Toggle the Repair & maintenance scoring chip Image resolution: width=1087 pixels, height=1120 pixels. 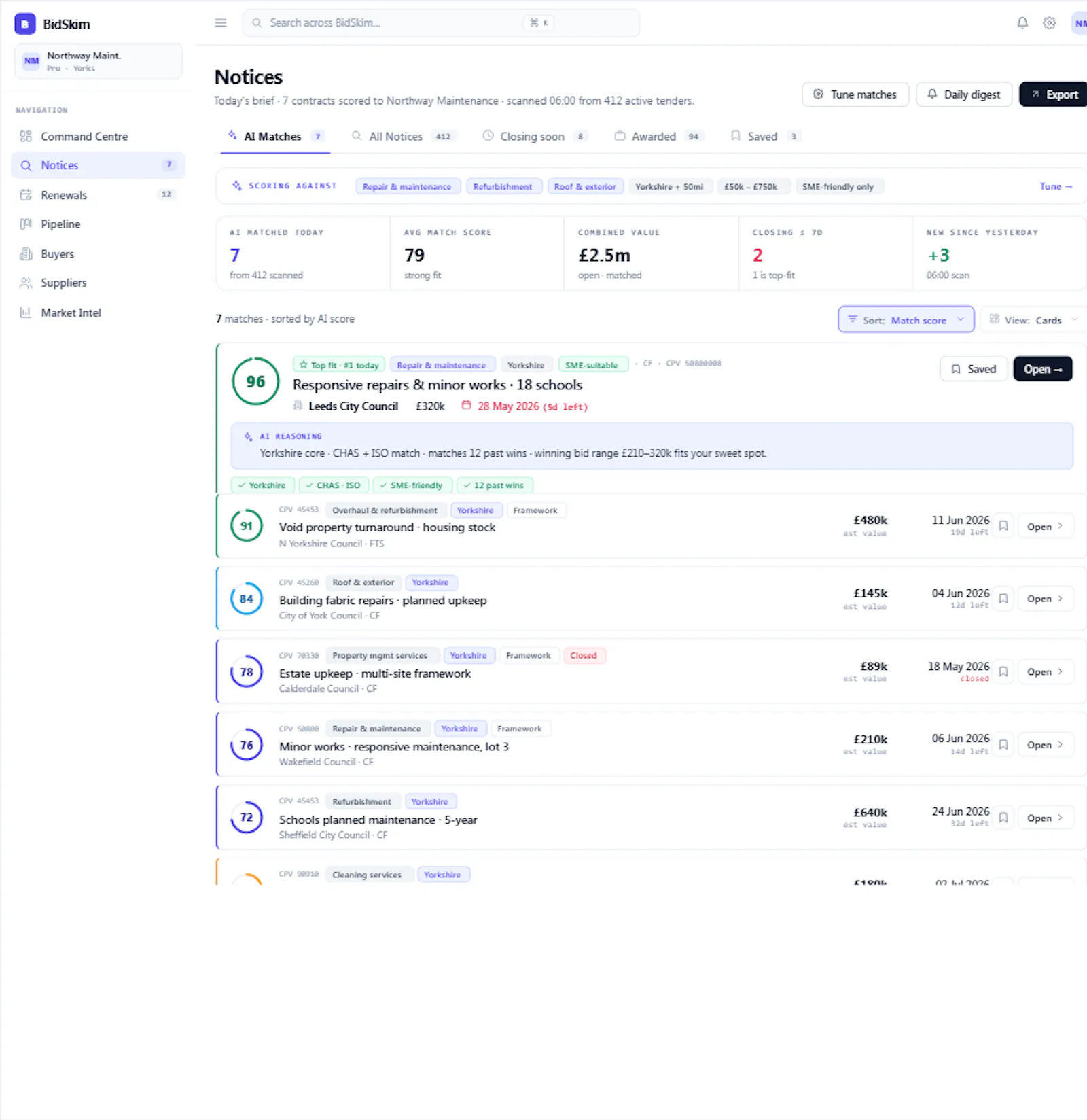coord(407,186)
